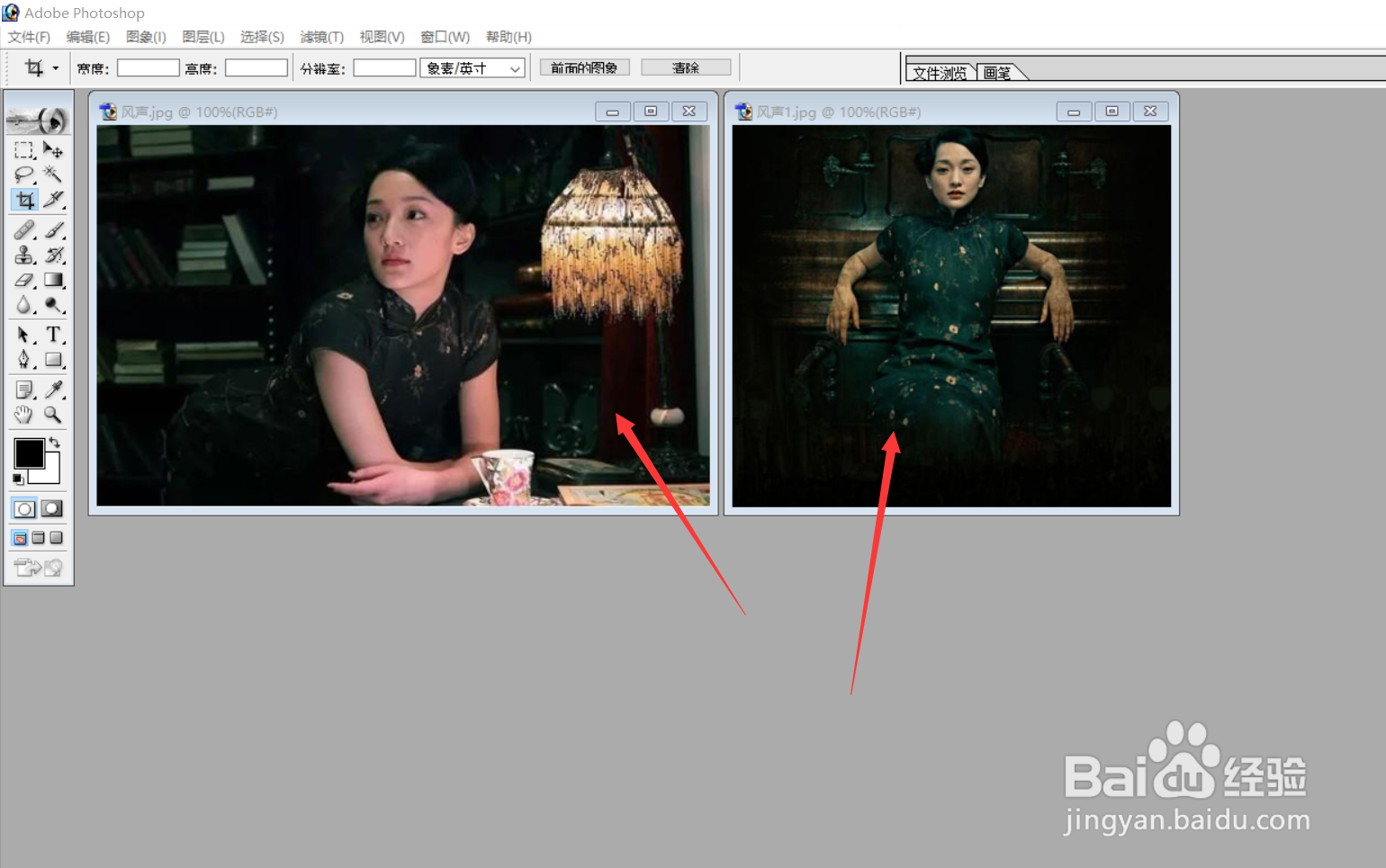Select the Brush tool
This screenshot has width=1386, height=868.
(x=53, y=230)
